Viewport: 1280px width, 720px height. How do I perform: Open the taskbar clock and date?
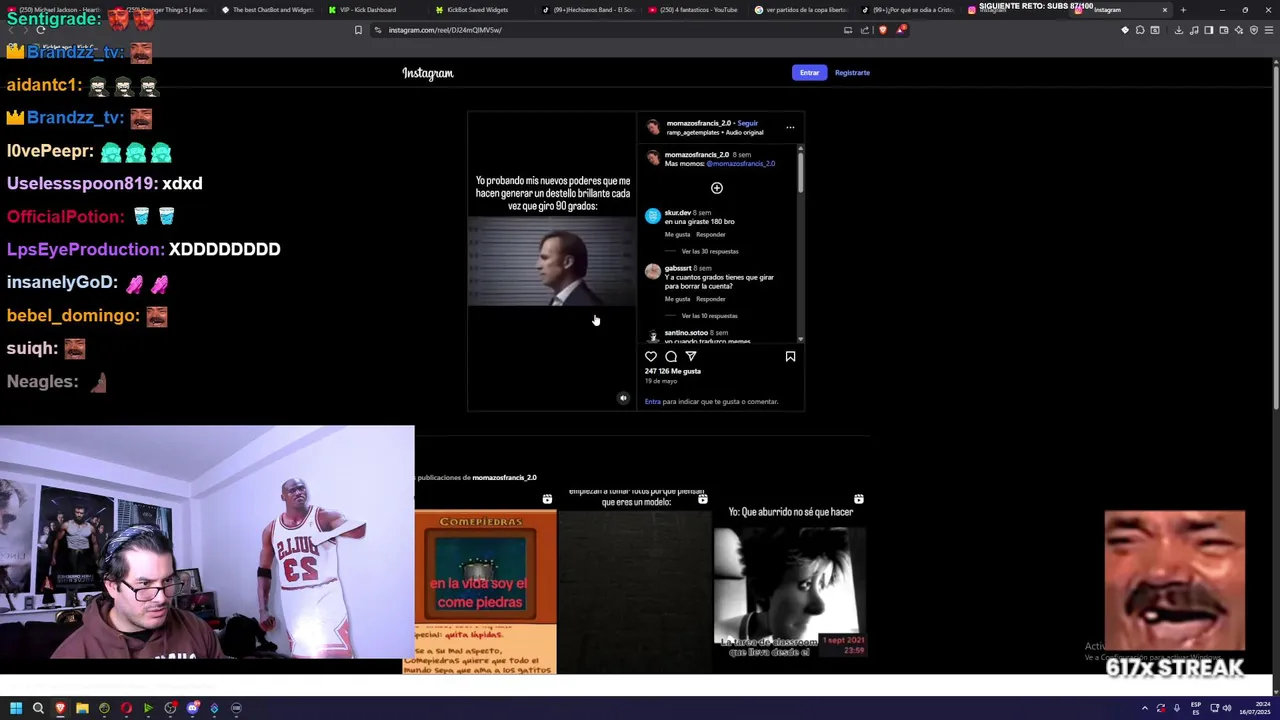pos(1256,708)
